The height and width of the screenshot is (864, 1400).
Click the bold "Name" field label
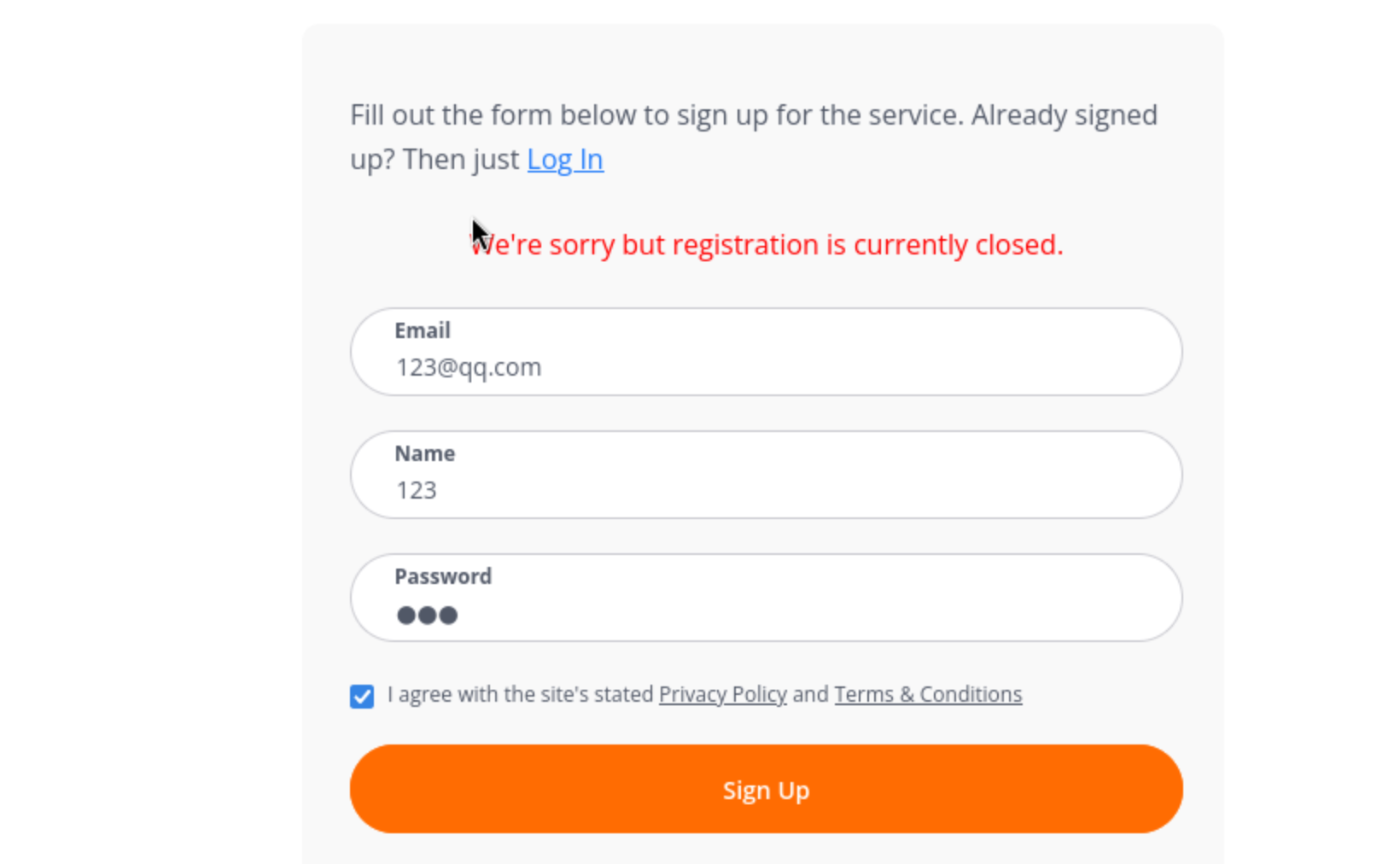coord(425,453)
